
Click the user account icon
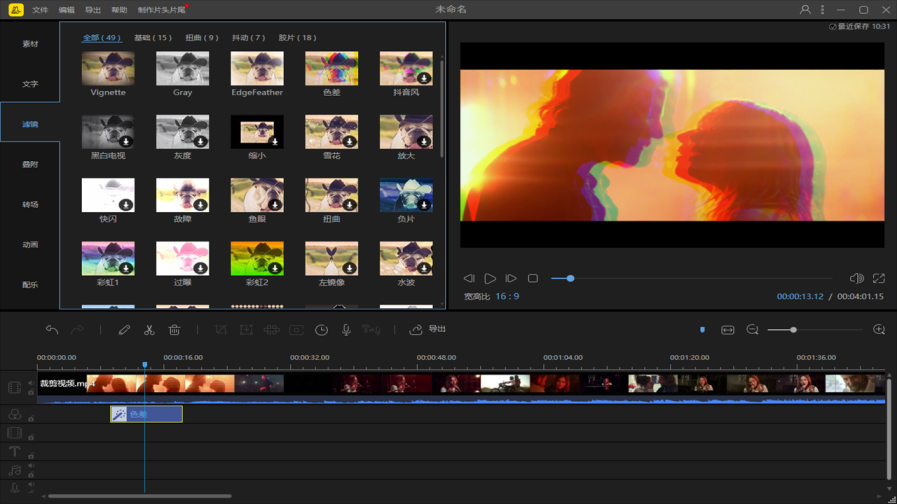[x=805, y=10]
